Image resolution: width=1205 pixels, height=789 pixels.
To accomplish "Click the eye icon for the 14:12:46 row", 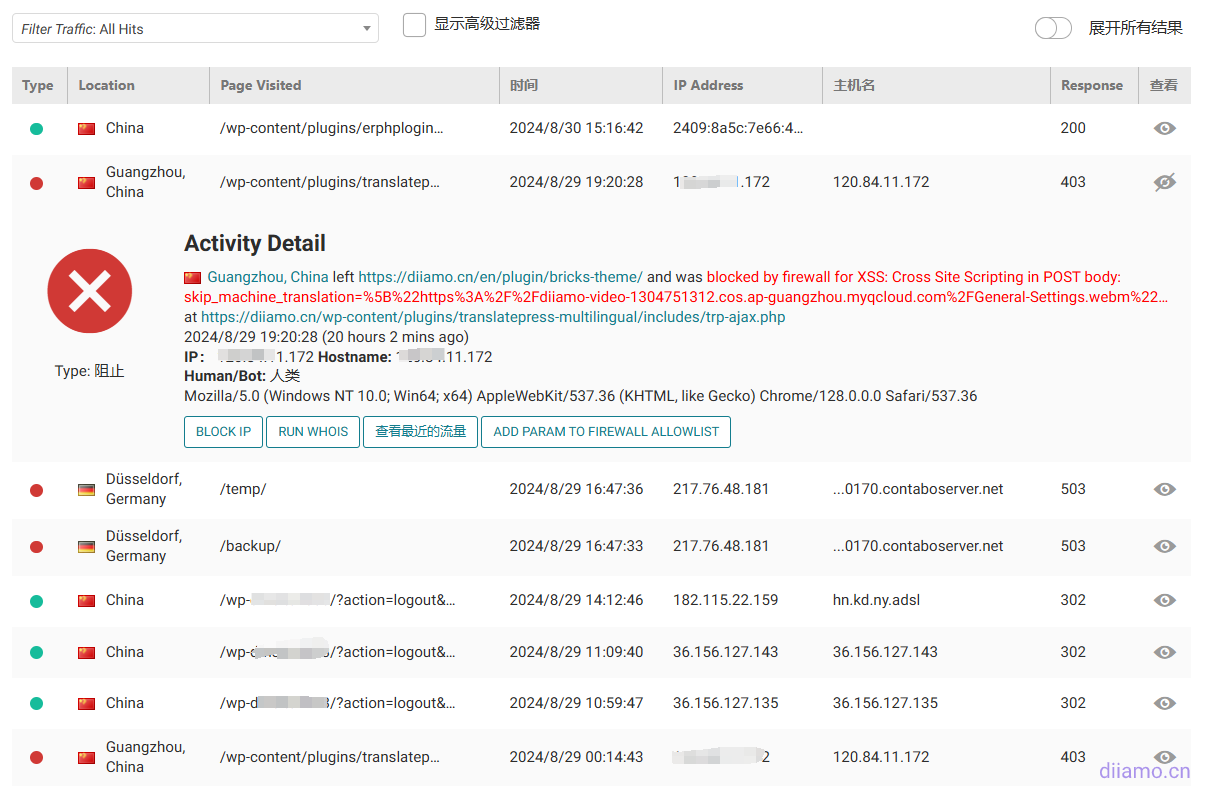I will (x=1163, y=600).
